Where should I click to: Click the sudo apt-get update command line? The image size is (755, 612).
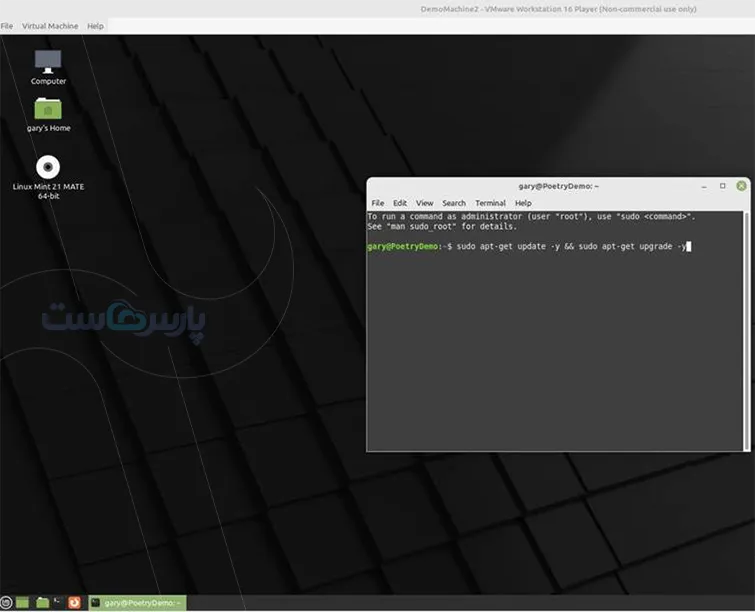571,247
